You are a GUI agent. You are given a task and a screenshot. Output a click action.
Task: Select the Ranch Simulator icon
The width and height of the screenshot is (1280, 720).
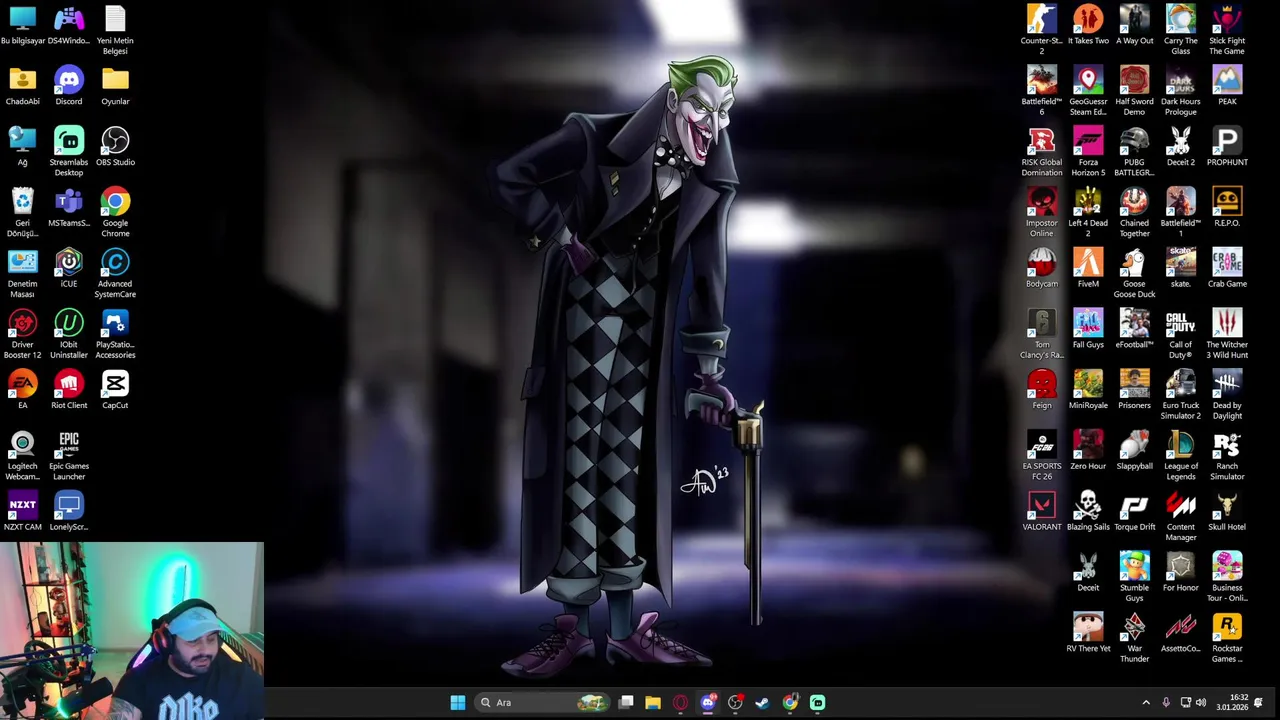coord(1227,445)
